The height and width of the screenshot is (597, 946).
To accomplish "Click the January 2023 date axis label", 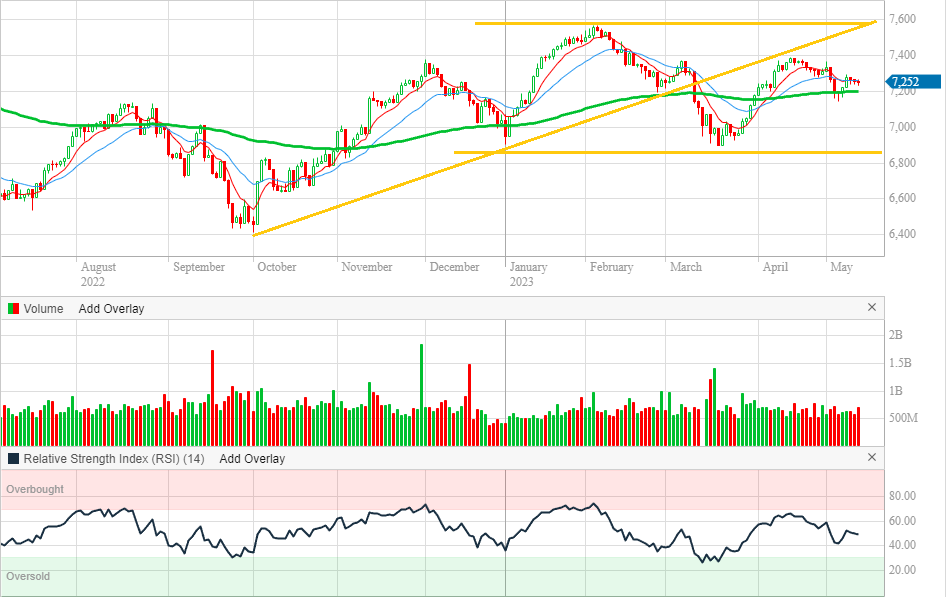I will [527, 274].
